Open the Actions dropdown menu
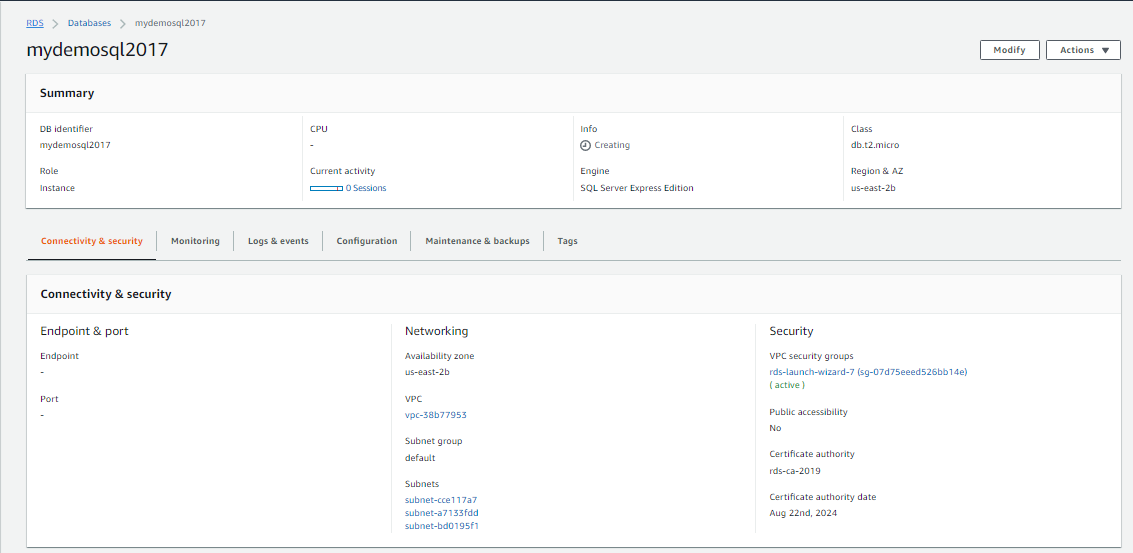1133x553 pixels. [1083, 50]
